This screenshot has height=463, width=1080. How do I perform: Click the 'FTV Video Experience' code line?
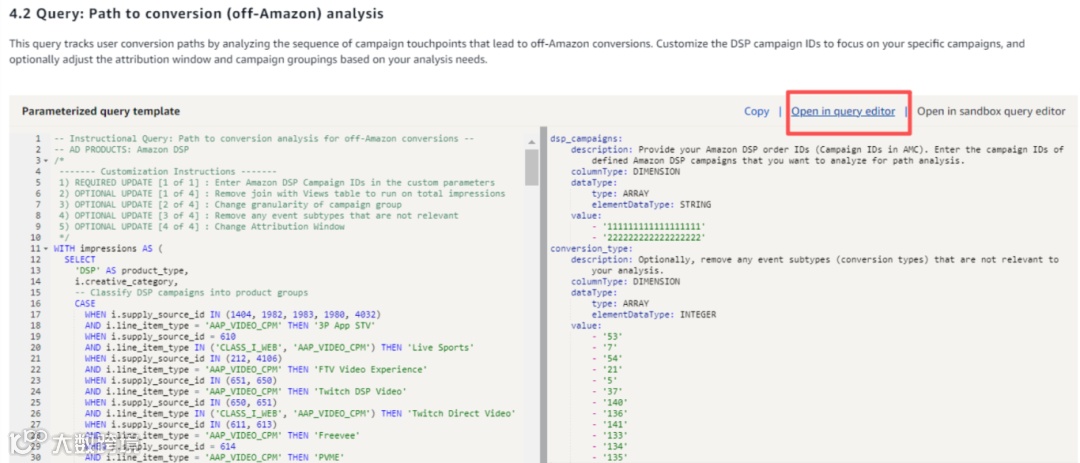click(256, 370)
